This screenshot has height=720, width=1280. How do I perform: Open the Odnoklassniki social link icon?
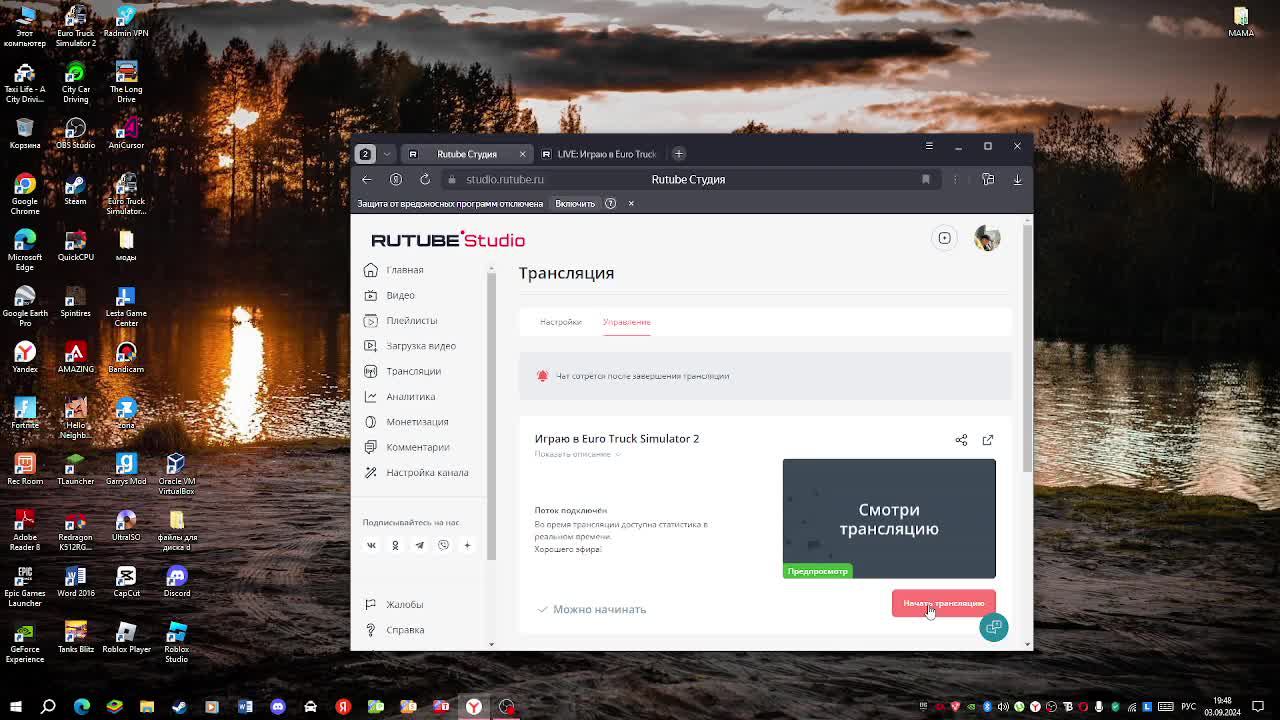pos(395,545)
